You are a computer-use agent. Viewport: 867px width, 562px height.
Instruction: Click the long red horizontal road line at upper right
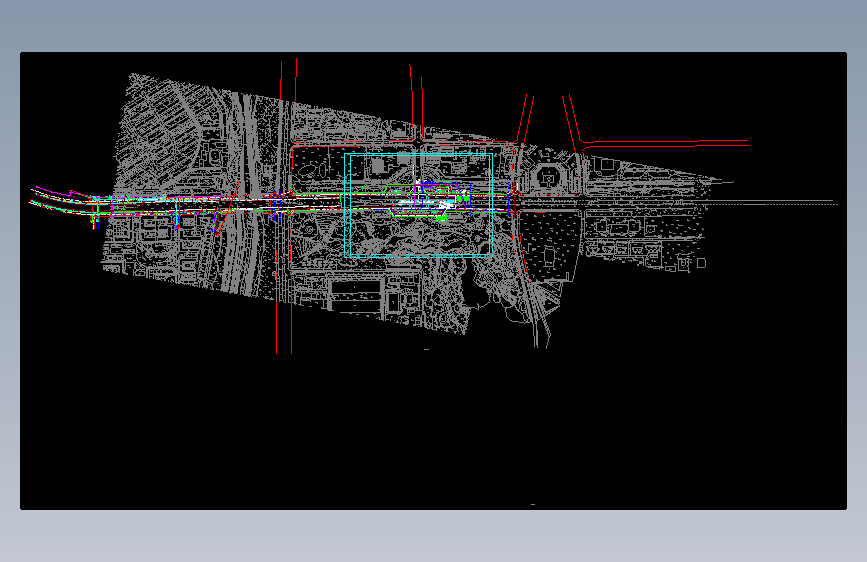tap(666, 143)
